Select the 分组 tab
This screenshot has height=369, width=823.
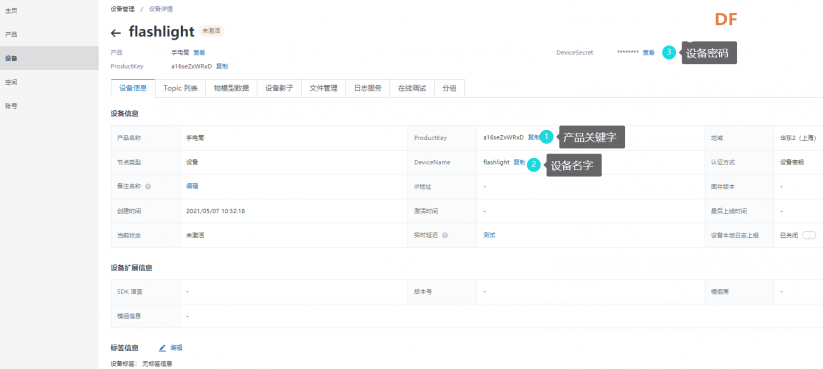point(449,88)
